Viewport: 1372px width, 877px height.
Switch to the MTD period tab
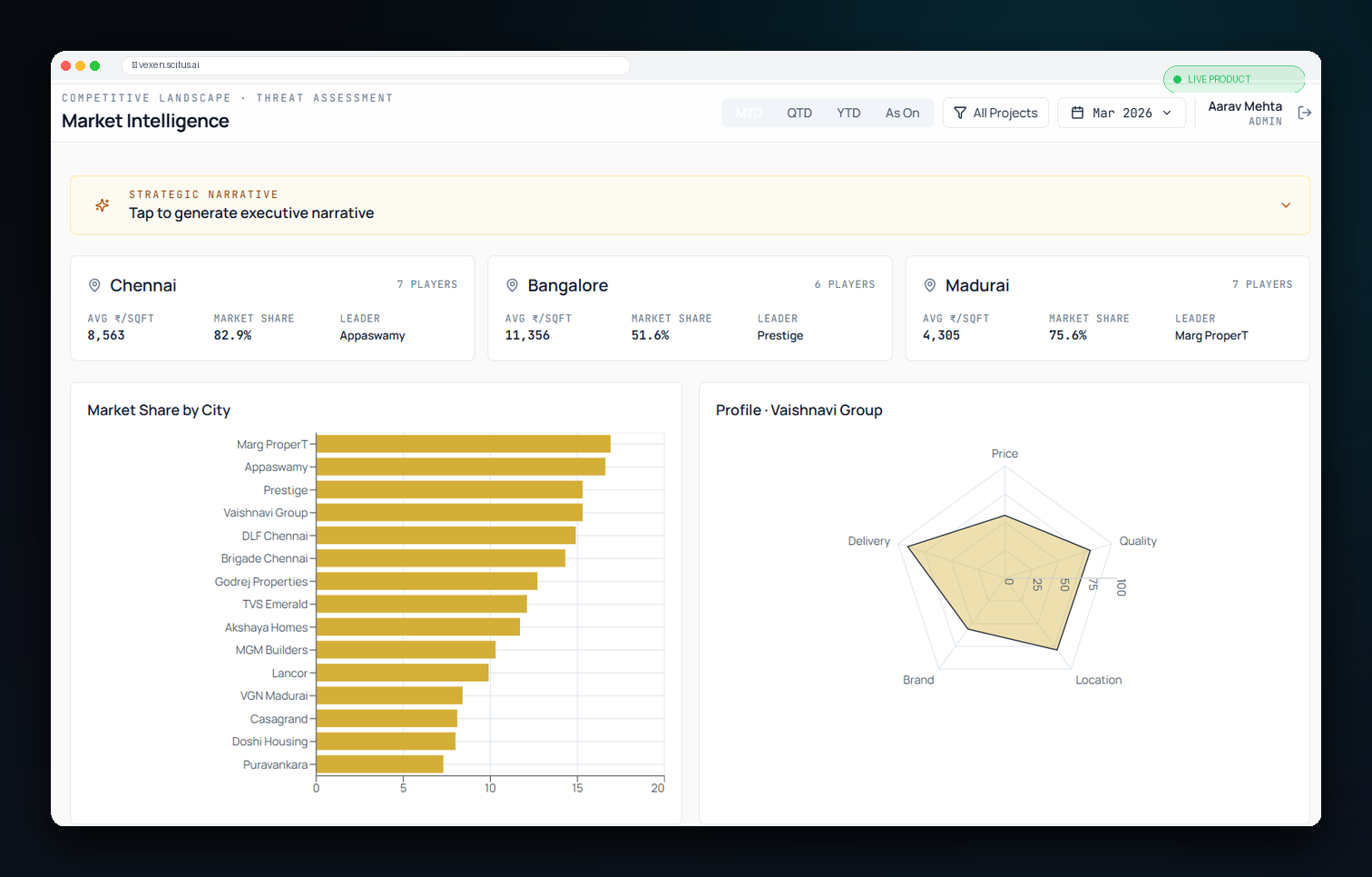point(749,113)
